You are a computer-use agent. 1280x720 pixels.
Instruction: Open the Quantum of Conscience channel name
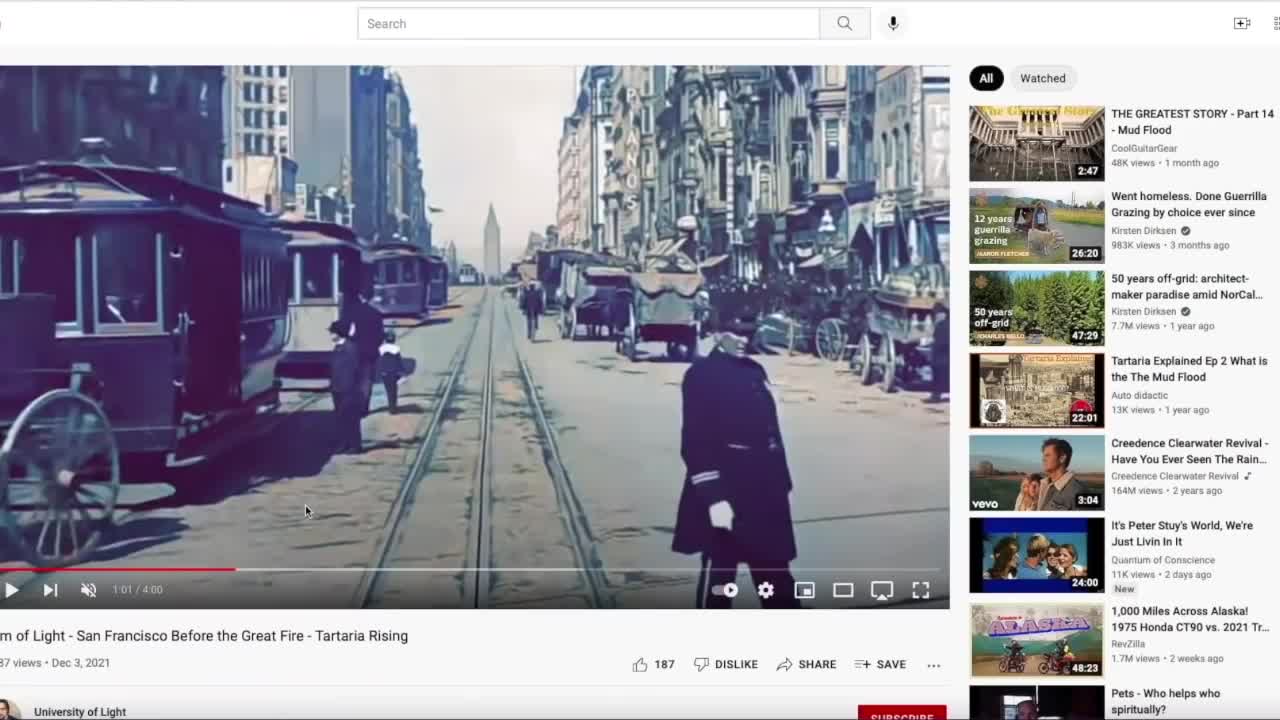pos(1163,560)
